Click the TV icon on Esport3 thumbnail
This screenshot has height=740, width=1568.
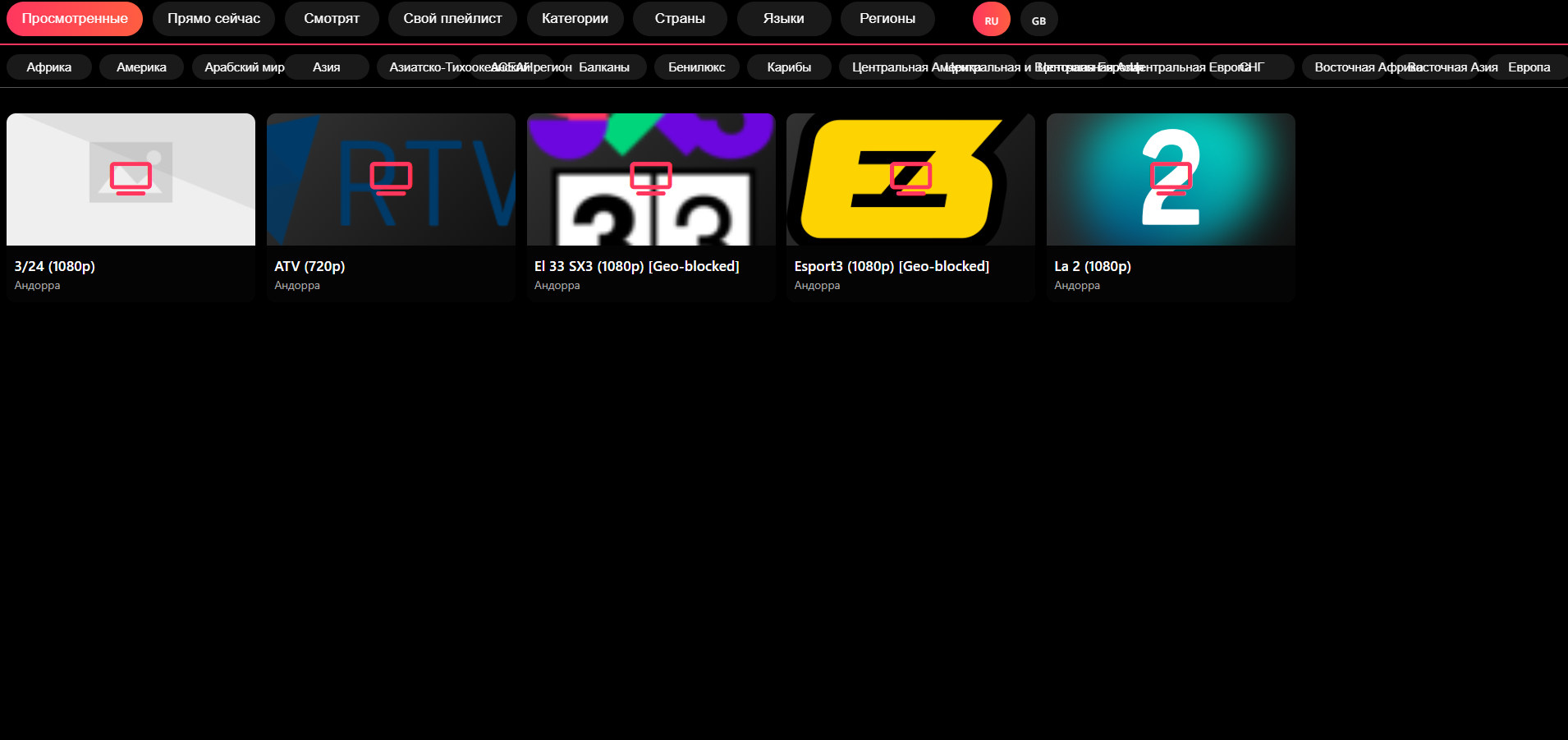910,178
